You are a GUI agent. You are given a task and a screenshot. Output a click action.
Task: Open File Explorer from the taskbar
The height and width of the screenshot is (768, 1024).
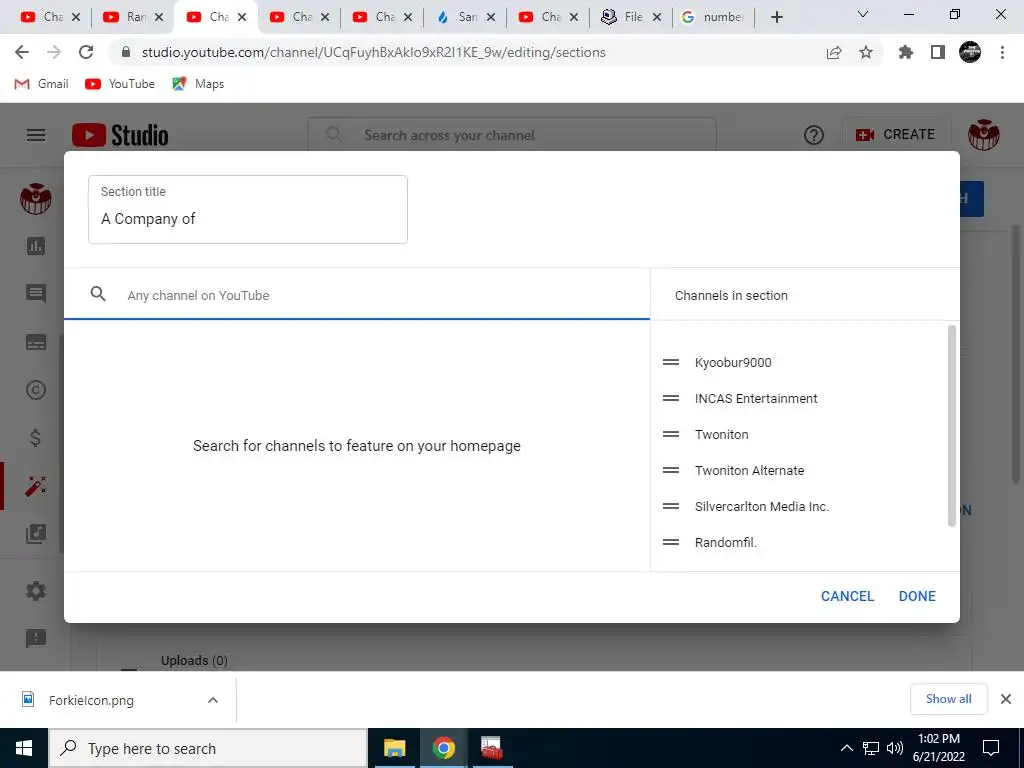pyautogui.click(x=394, y=748)
